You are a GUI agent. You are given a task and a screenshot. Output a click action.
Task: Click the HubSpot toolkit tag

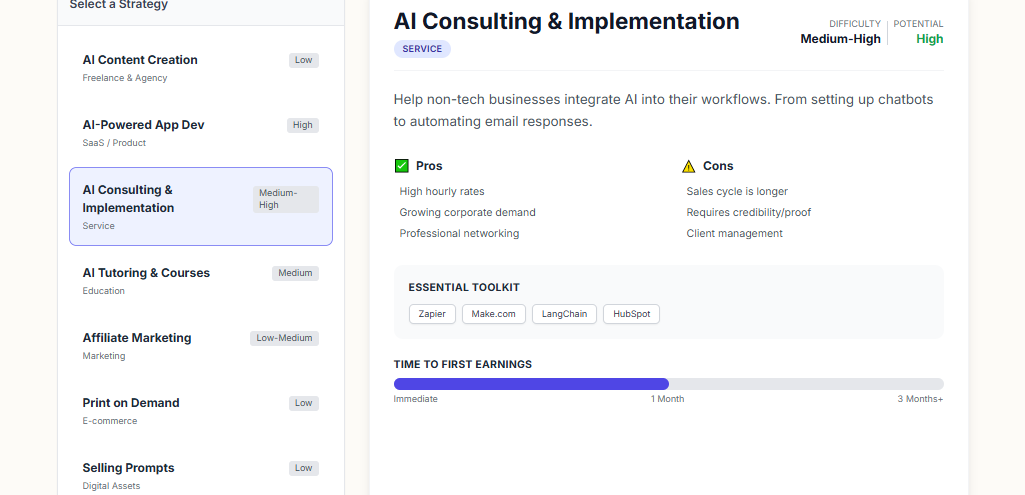(631, 314)
